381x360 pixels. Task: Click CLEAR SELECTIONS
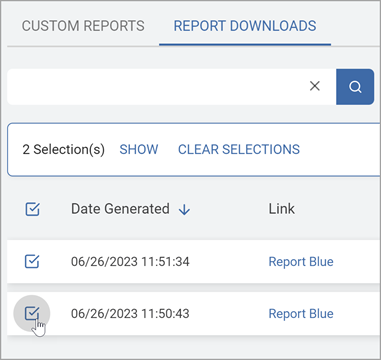tap(239, 149)
